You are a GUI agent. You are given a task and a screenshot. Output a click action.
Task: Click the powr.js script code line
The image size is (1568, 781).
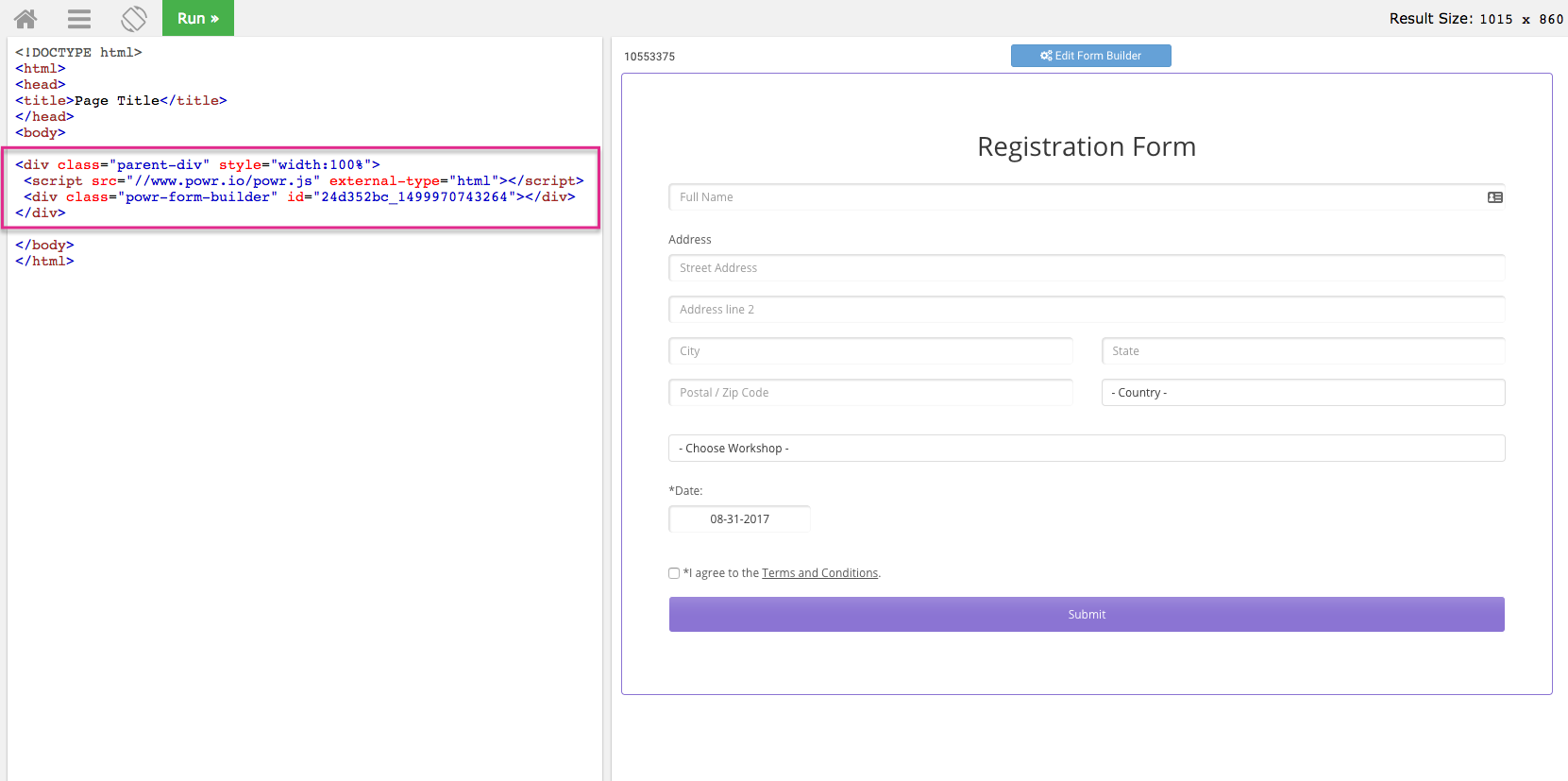[304, 181]
